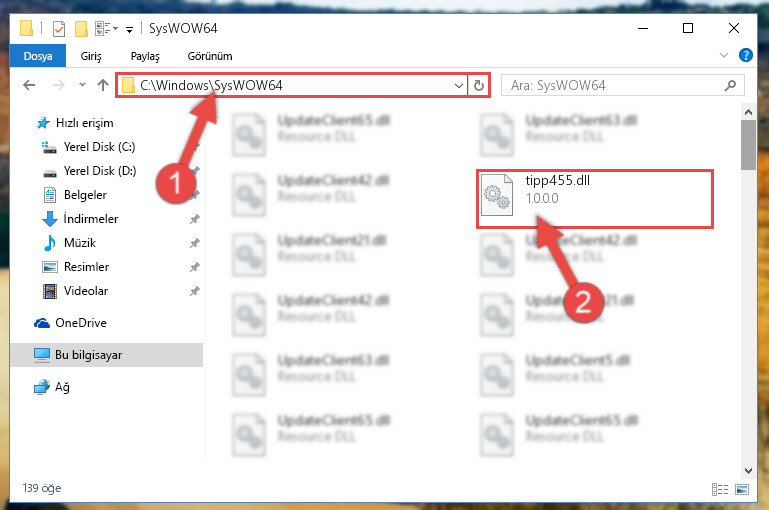Screen dimensions: 769x510
Task: Click the Properties checkmark icon in title bar
Action: click(x=58, y=29)
